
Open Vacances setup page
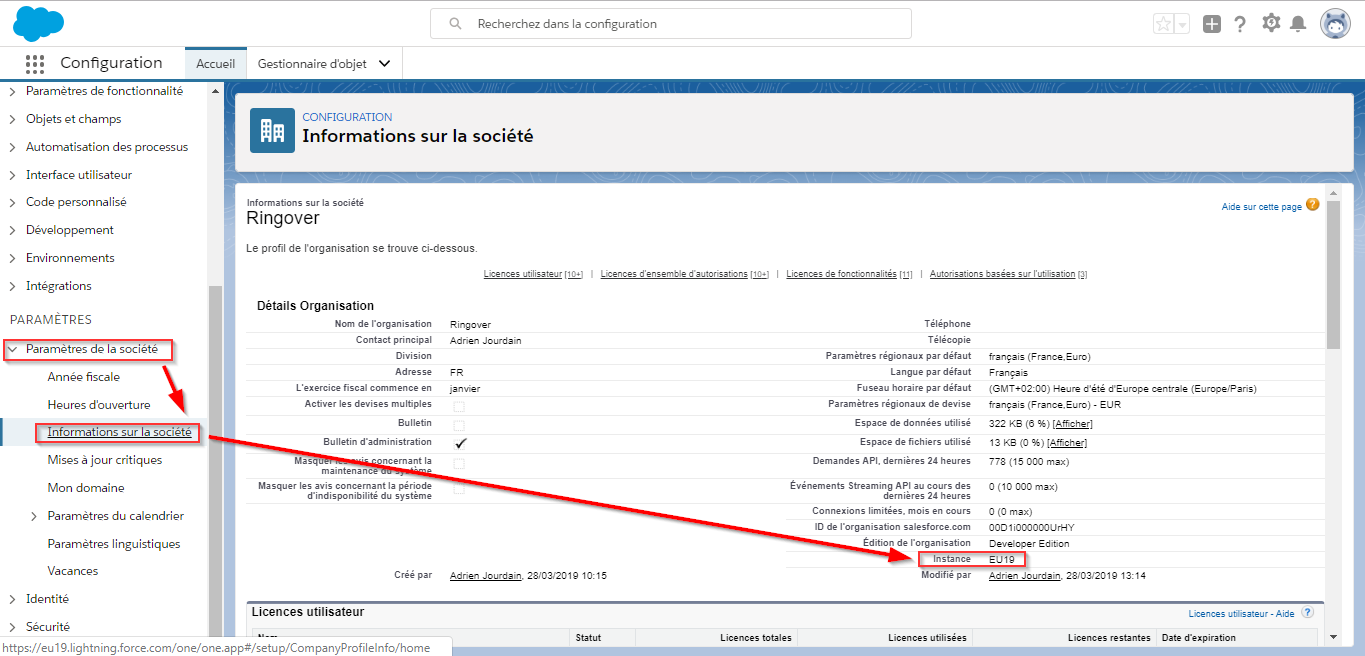tap(73, 571)
